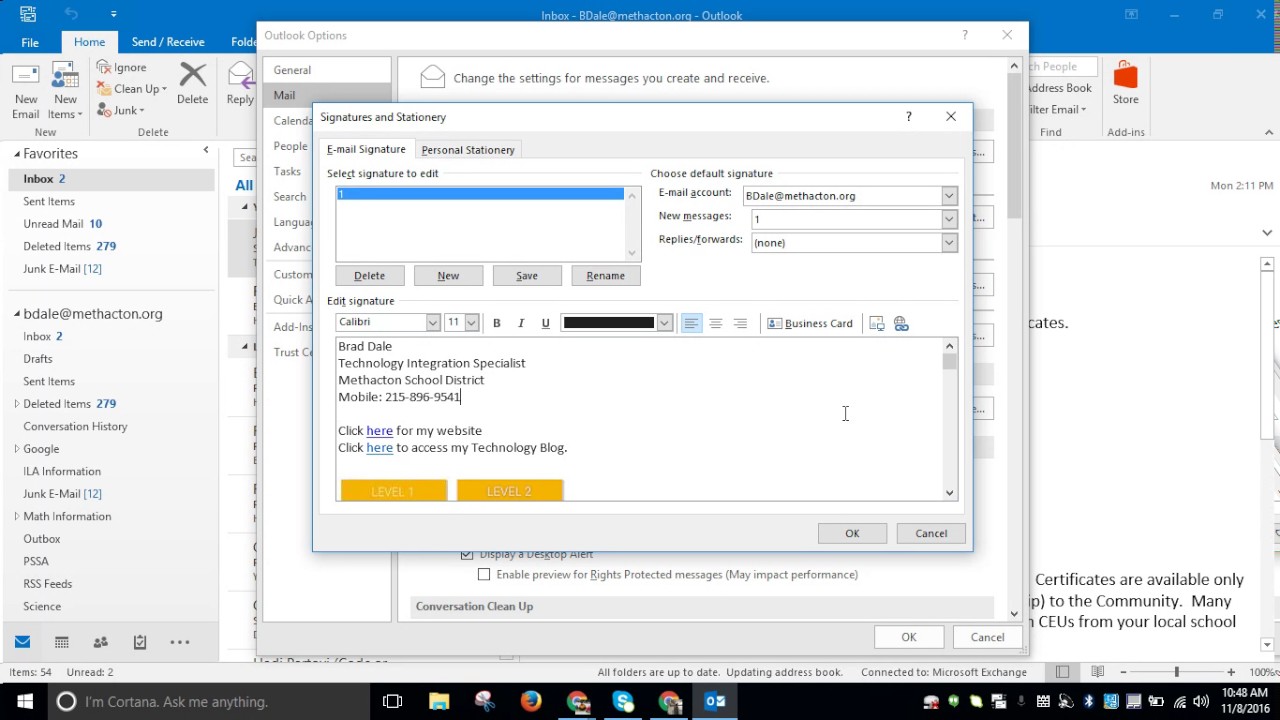Select Unread Mail in Favorites
This screenshot has height=720, width=1280.
pyautogui.click(x=62, y=224)
